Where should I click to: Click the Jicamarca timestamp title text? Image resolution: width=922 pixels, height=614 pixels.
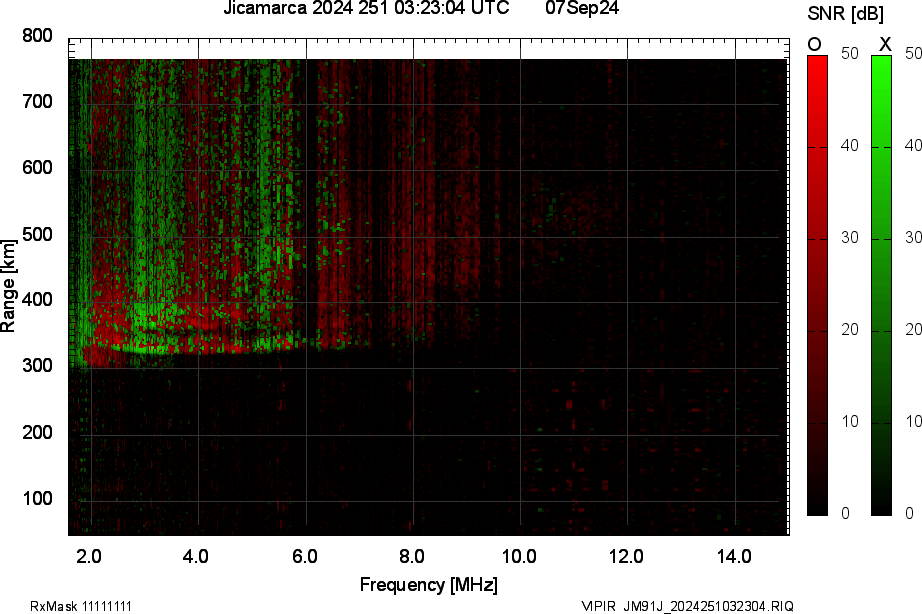(367, 9)
